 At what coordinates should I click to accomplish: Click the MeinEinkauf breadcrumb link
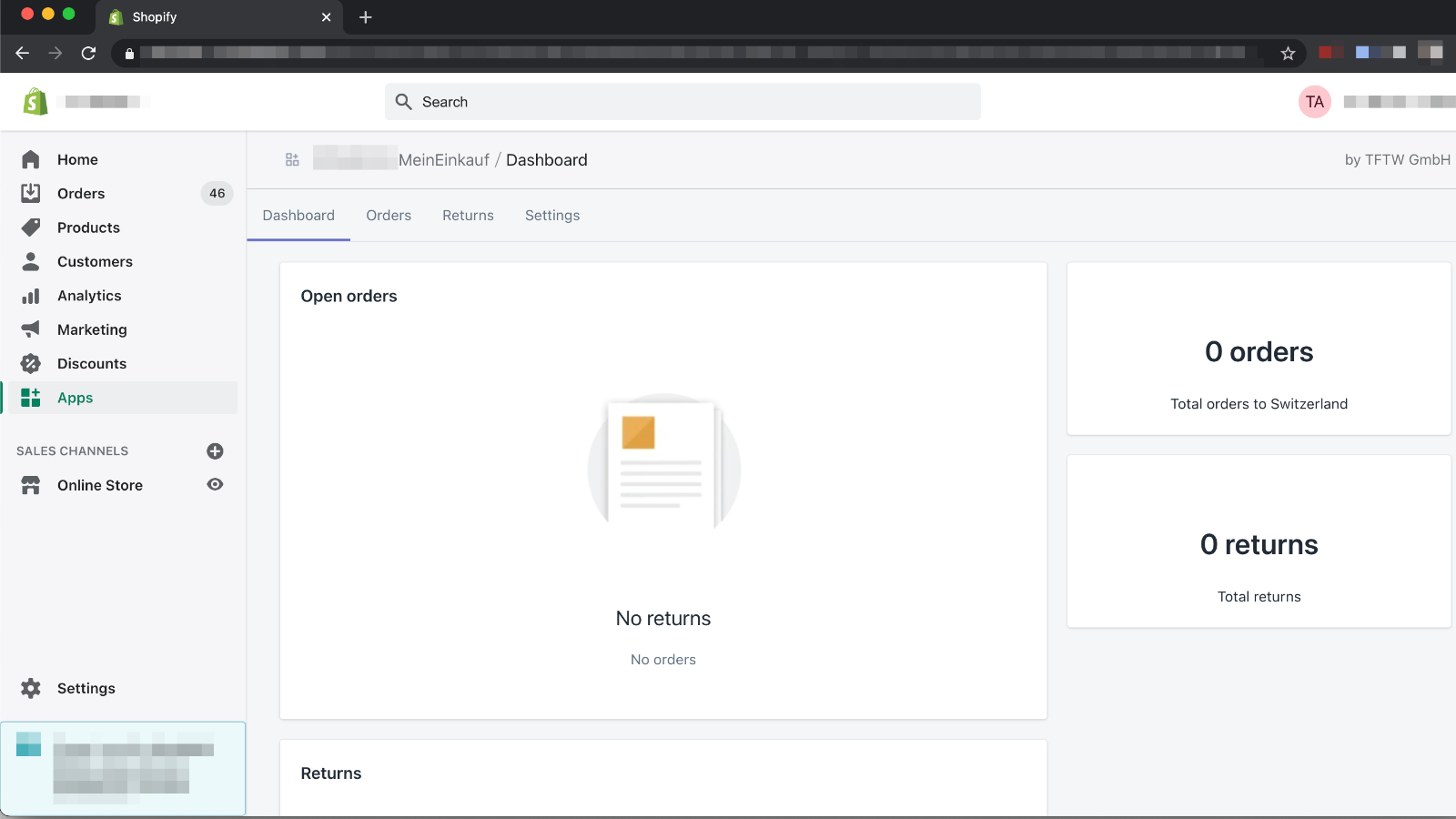coord(443,160)
